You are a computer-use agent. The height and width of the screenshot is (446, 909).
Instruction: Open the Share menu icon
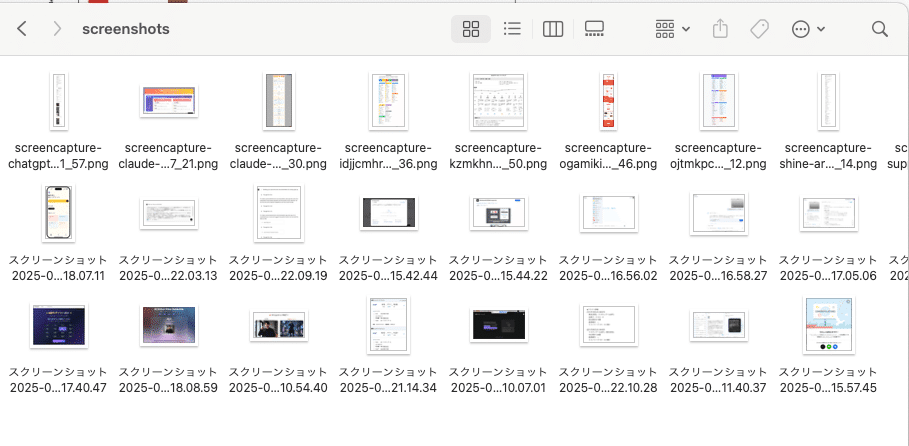[720, 29]
